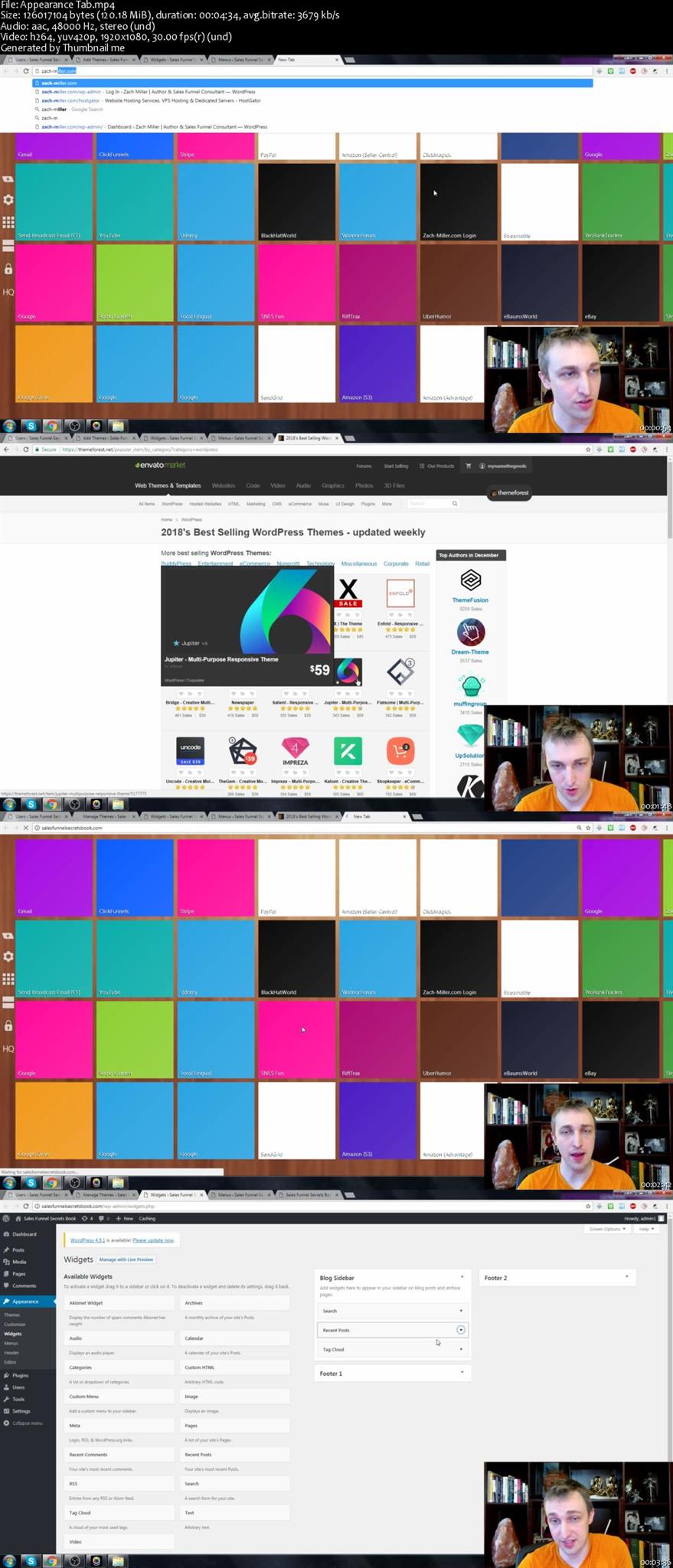Open the X theme thumbnail with SALE badge
The image size is (673, 1568).
click(348, 593)
